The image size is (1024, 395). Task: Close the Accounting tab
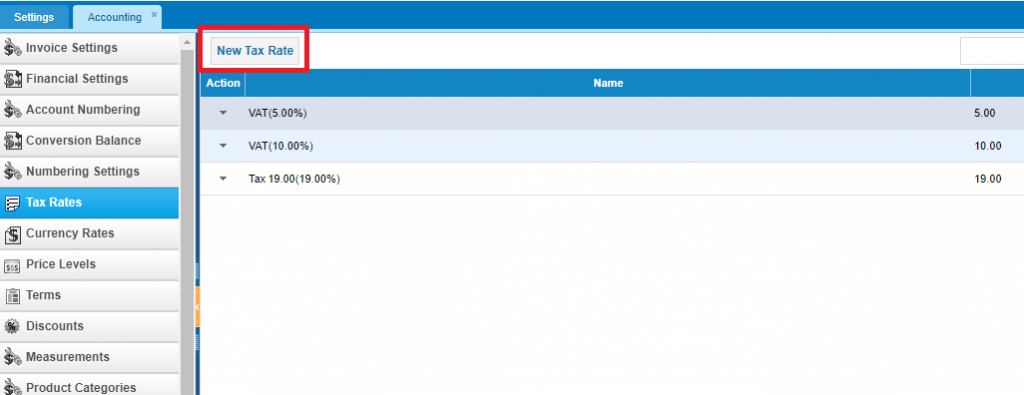coord(154,14)
